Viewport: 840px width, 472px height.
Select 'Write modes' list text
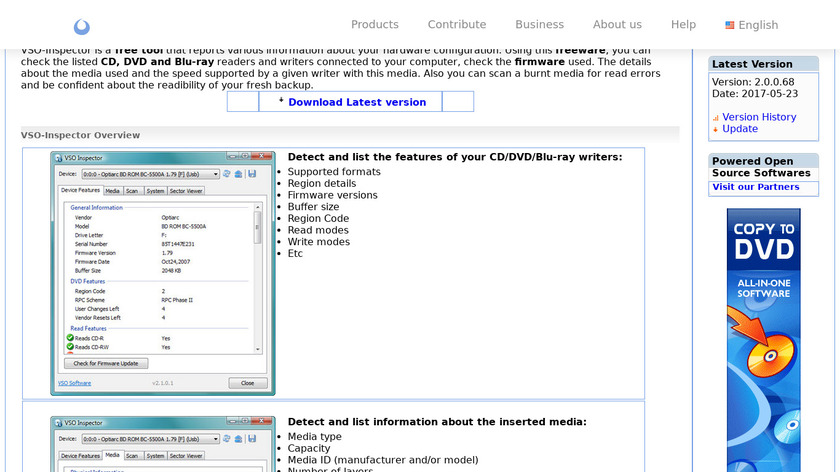[x=319, y=242]
